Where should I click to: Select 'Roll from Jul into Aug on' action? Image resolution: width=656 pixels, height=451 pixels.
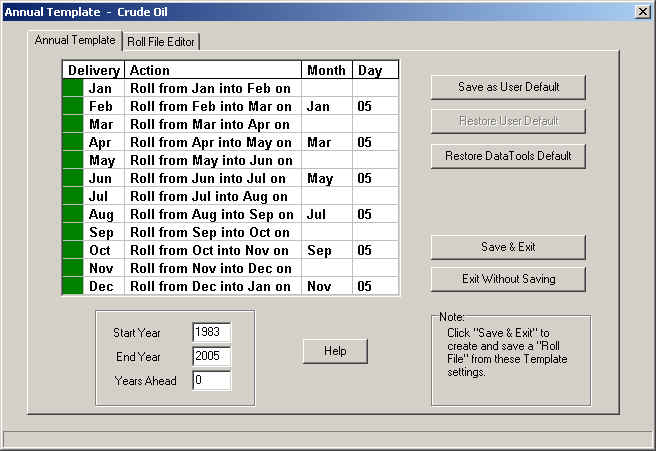213,196
